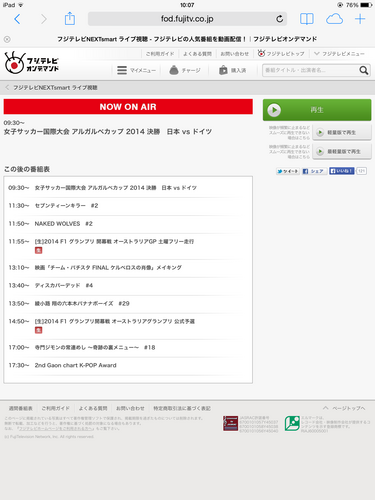
Task: Jump up with ページトップへ link
Action: (344, 408)
